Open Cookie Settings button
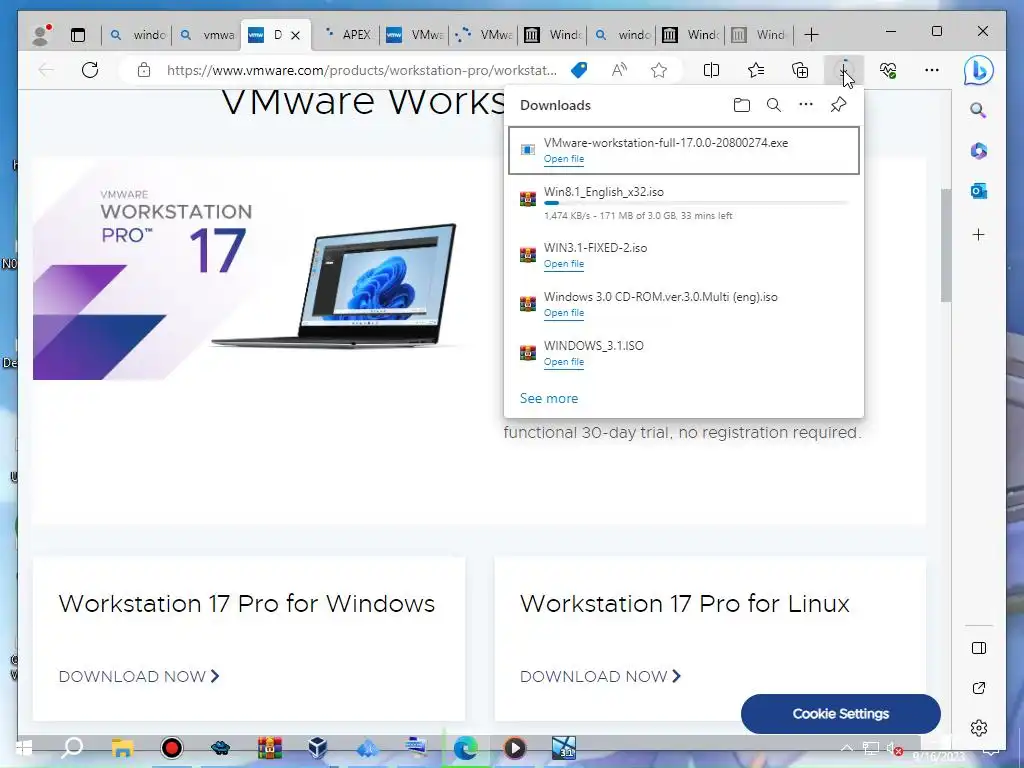 tap(840, 714)
